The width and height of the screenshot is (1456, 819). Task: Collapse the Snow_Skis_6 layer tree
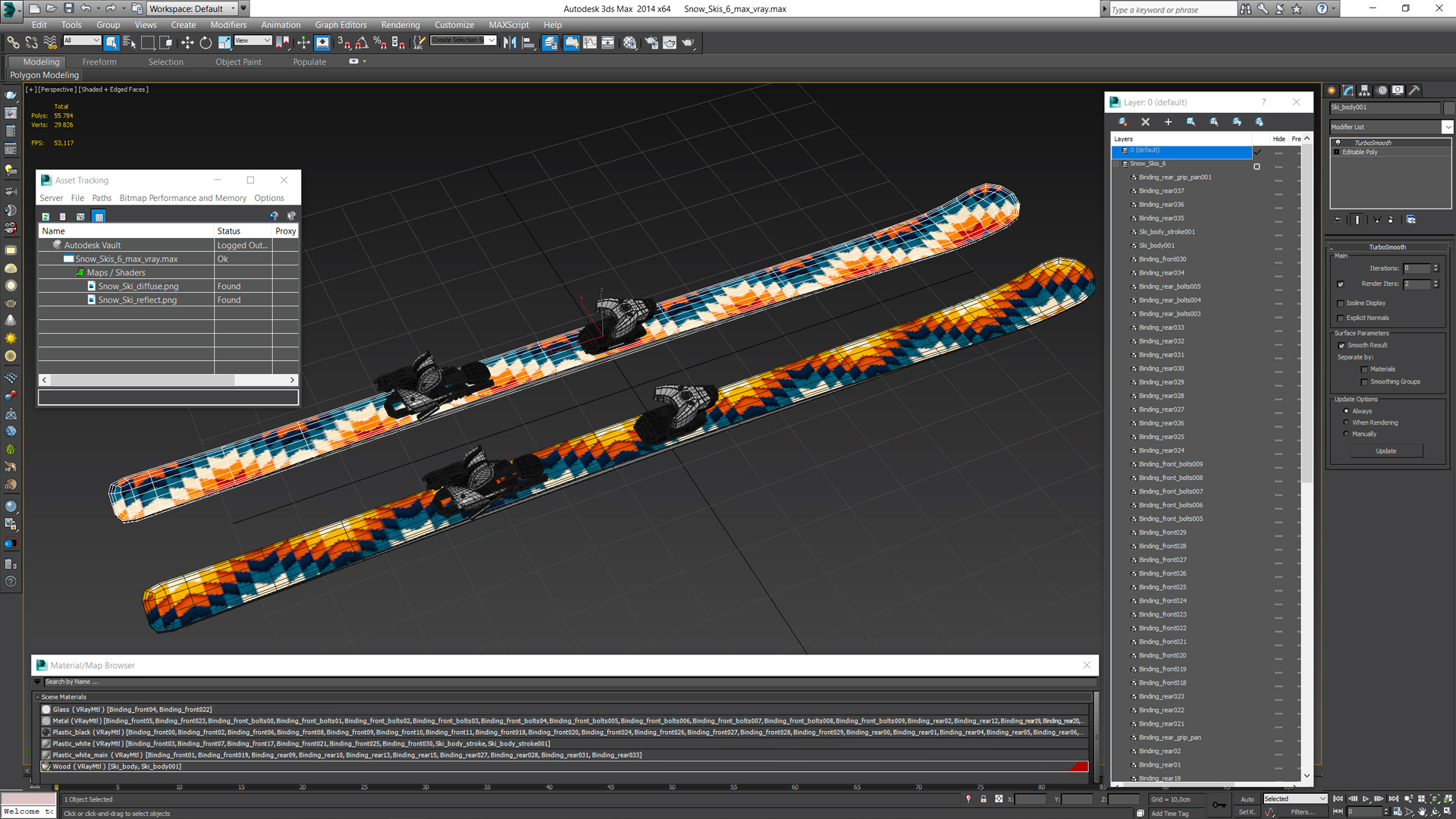[1116, 164]
